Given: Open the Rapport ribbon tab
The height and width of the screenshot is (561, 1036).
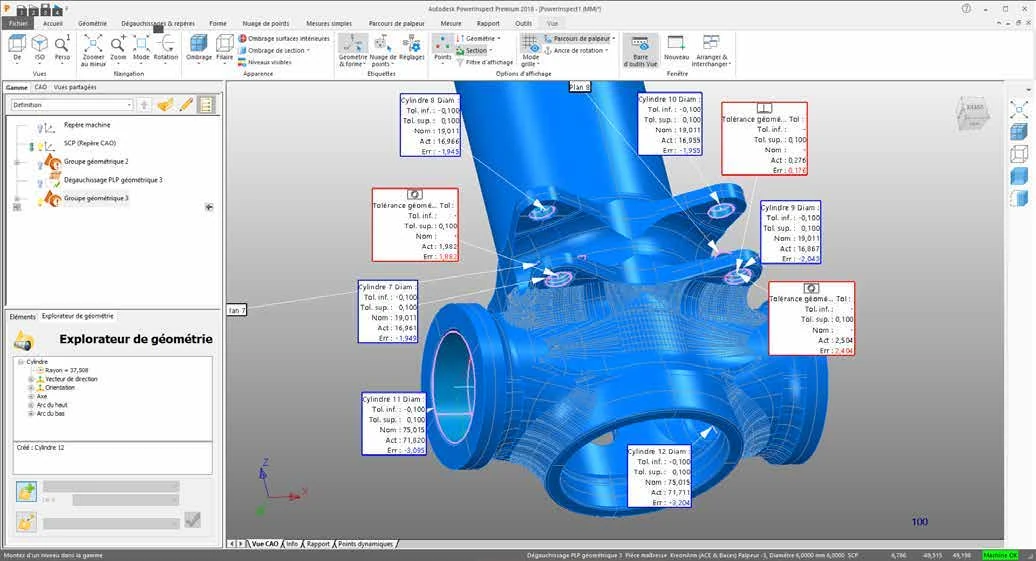Looking at the screenshot, I should [x=488, y=23].
